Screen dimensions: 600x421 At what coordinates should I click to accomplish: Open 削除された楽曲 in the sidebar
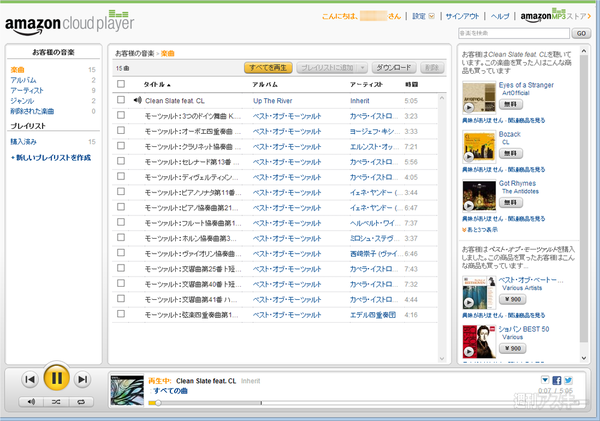coord(32,111)
